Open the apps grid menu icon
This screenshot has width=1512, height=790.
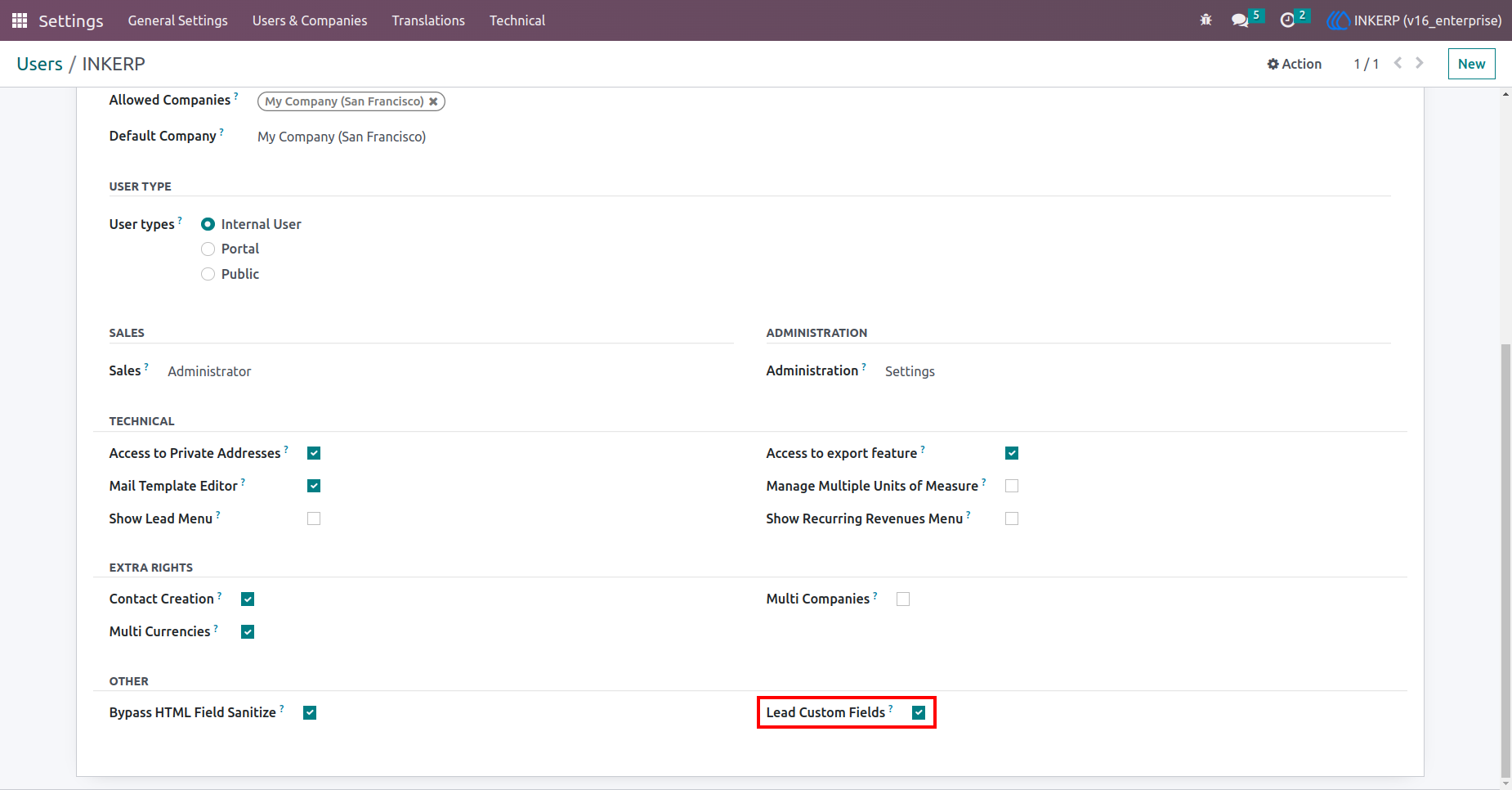[20, 20]
